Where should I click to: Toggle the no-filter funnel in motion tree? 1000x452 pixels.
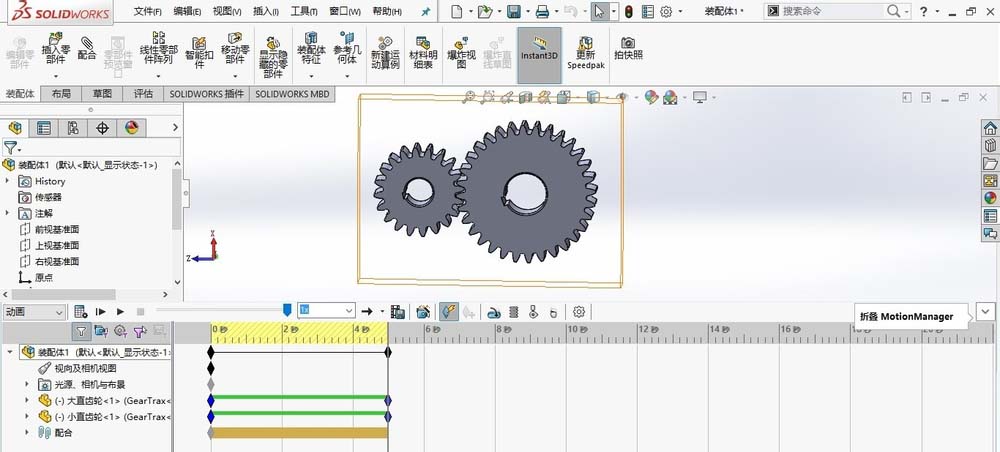click(81, 331)
